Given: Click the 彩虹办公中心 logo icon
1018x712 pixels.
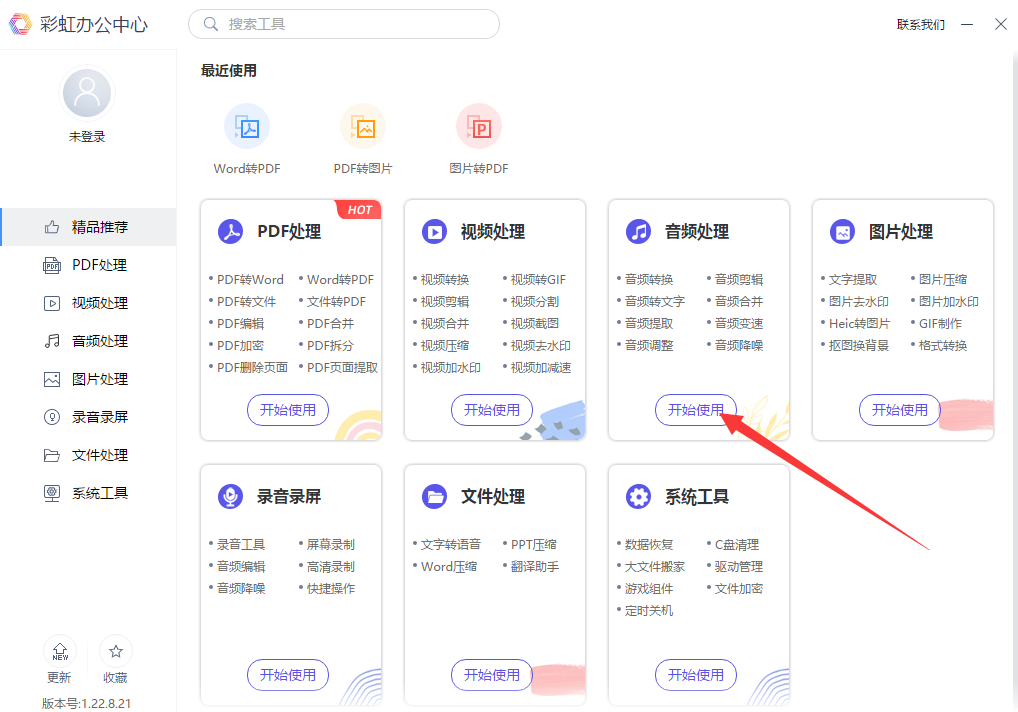Looking at the screenshot, I should (20, 24).
